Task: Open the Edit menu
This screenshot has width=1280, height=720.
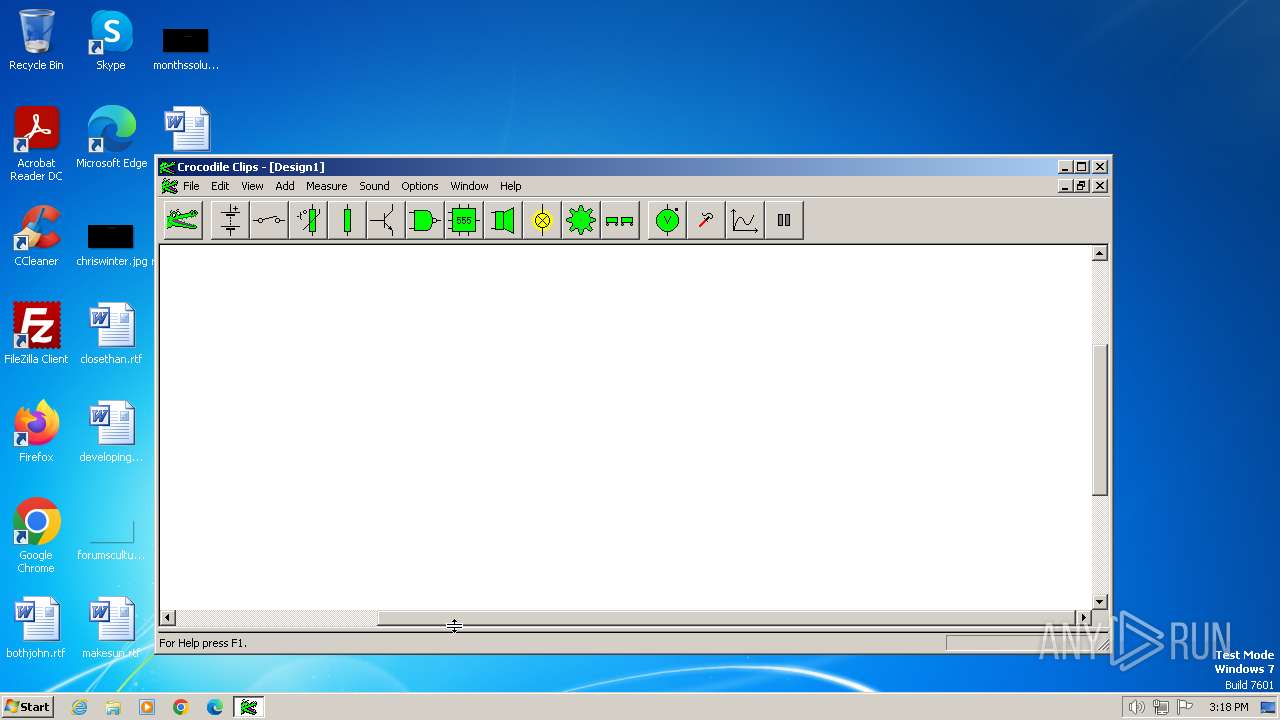Action: [220, 186]
